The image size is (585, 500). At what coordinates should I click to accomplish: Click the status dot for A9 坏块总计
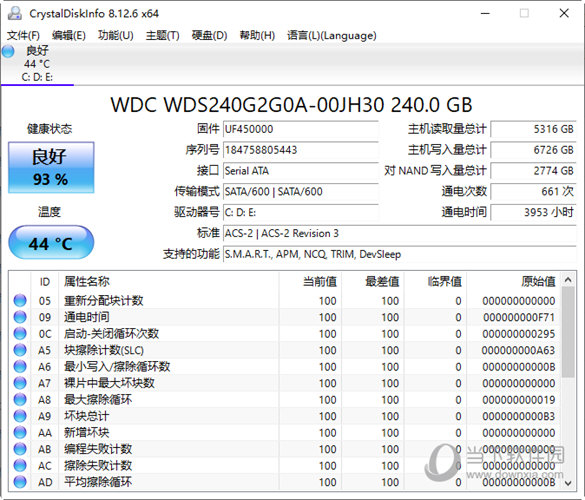coord(20,416)
